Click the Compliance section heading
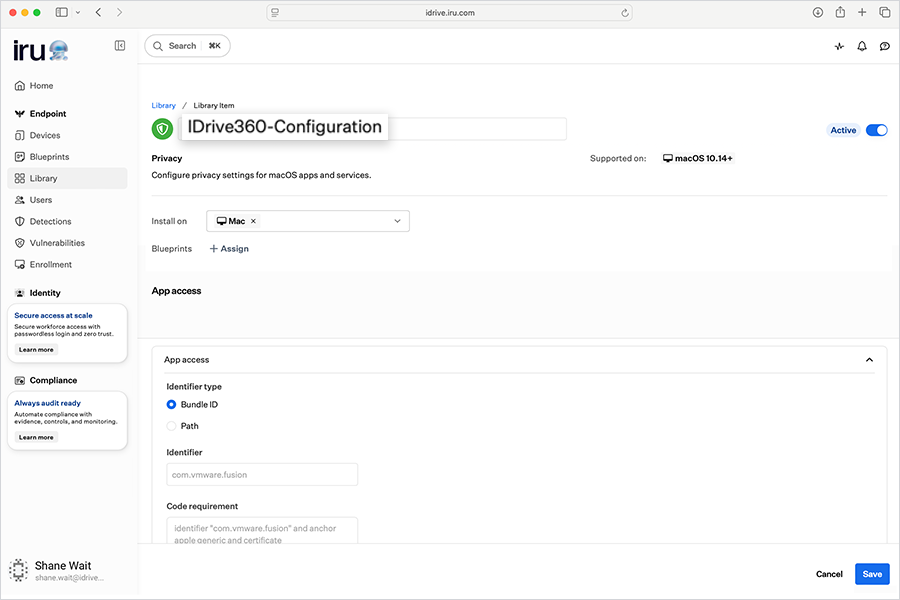900x600 pixels. coord(53,381)
